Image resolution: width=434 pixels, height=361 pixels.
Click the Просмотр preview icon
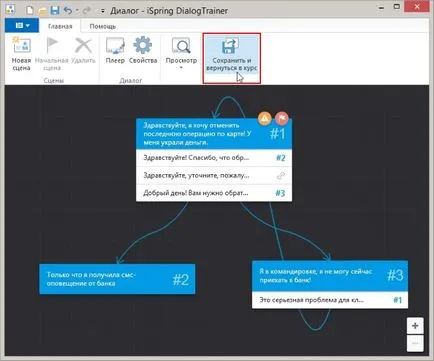pyautogui.click(x=181, y=46)
